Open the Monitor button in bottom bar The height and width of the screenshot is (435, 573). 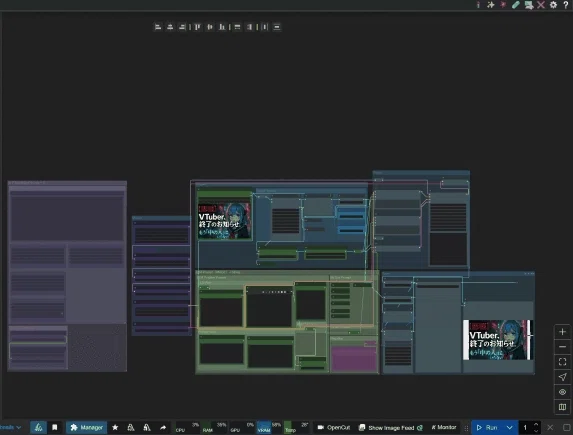click(444, 427)
